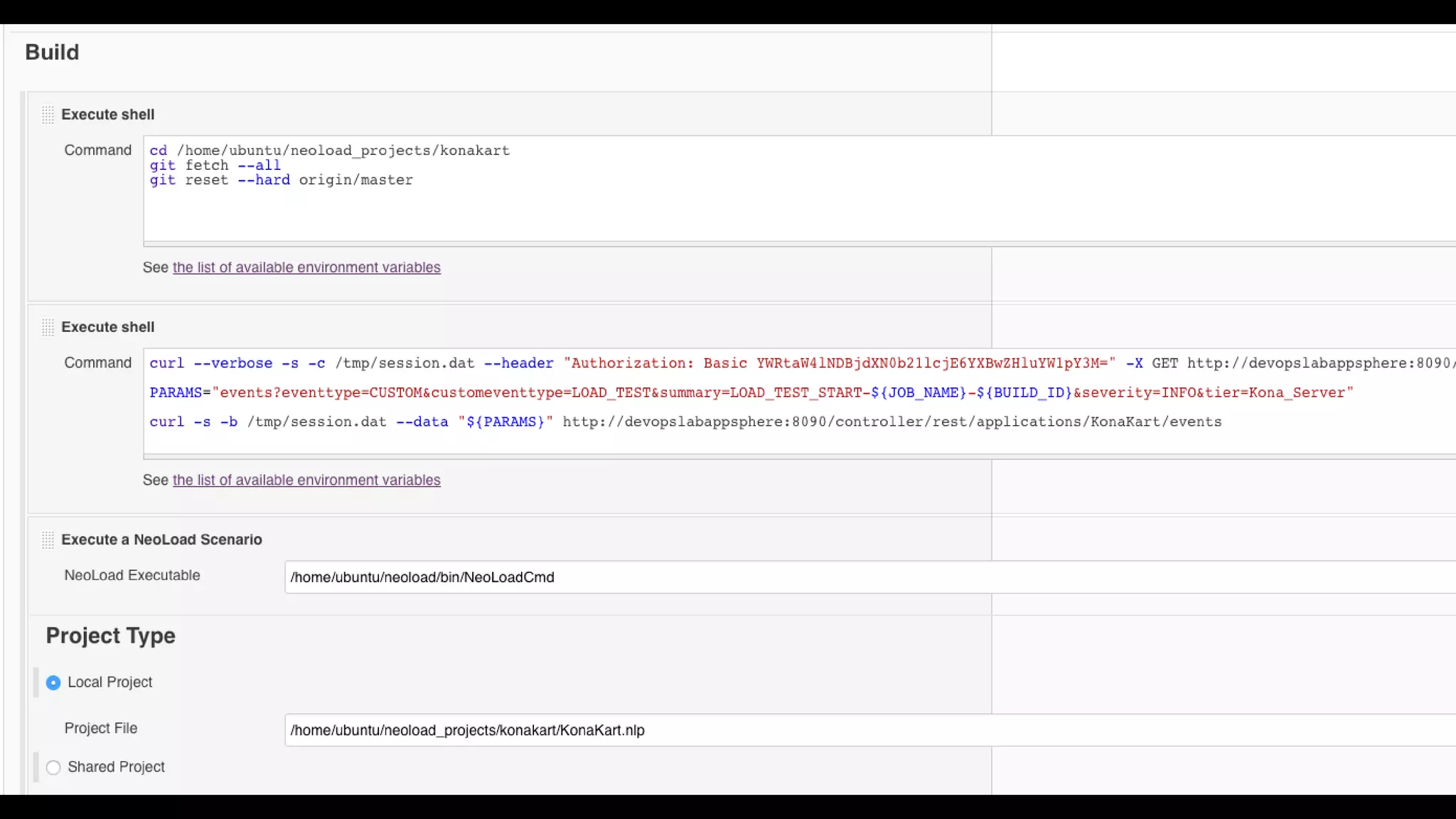Click the NeoLoad Scenario step drag handle

48,540
